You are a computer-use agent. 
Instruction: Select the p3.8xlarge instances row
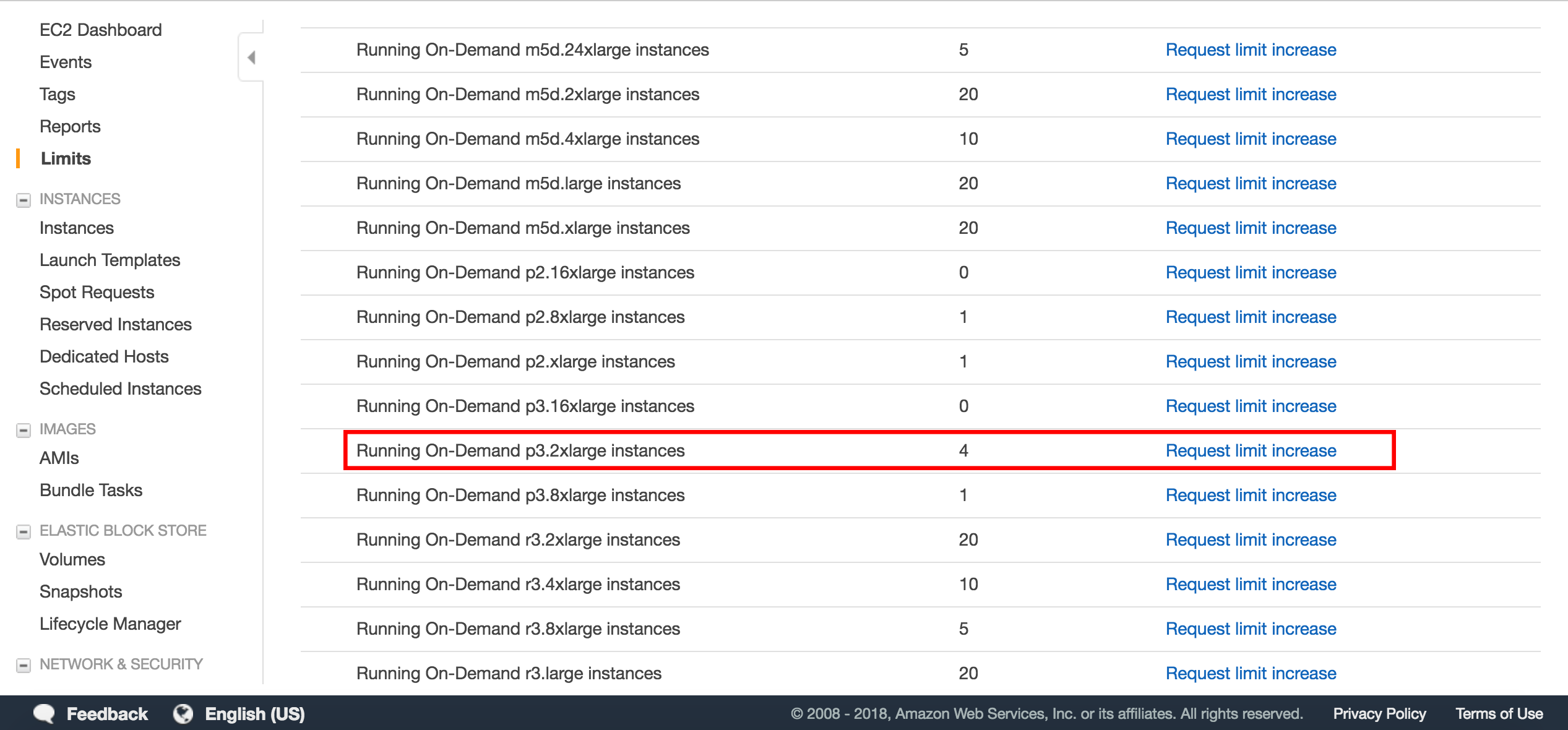point(520,495)
